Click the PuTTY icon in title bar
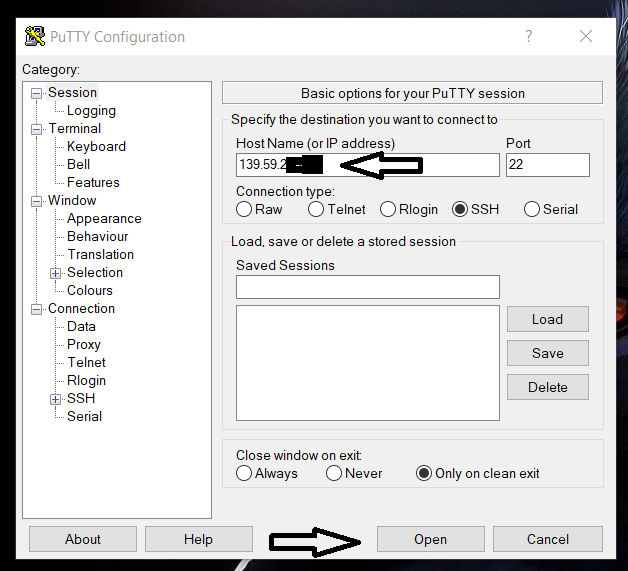Image resolution: width=628 pixels, height=571 pixels. click(x=35, y=36)
